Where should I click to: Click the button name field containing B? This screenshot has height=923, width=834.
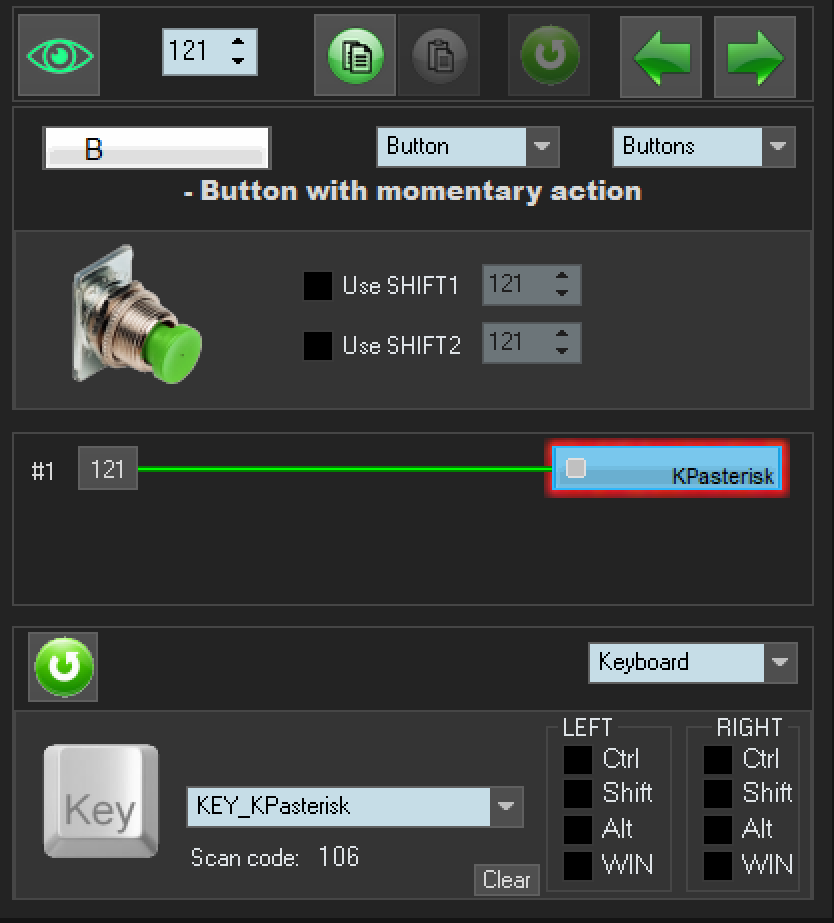[156, 149]
